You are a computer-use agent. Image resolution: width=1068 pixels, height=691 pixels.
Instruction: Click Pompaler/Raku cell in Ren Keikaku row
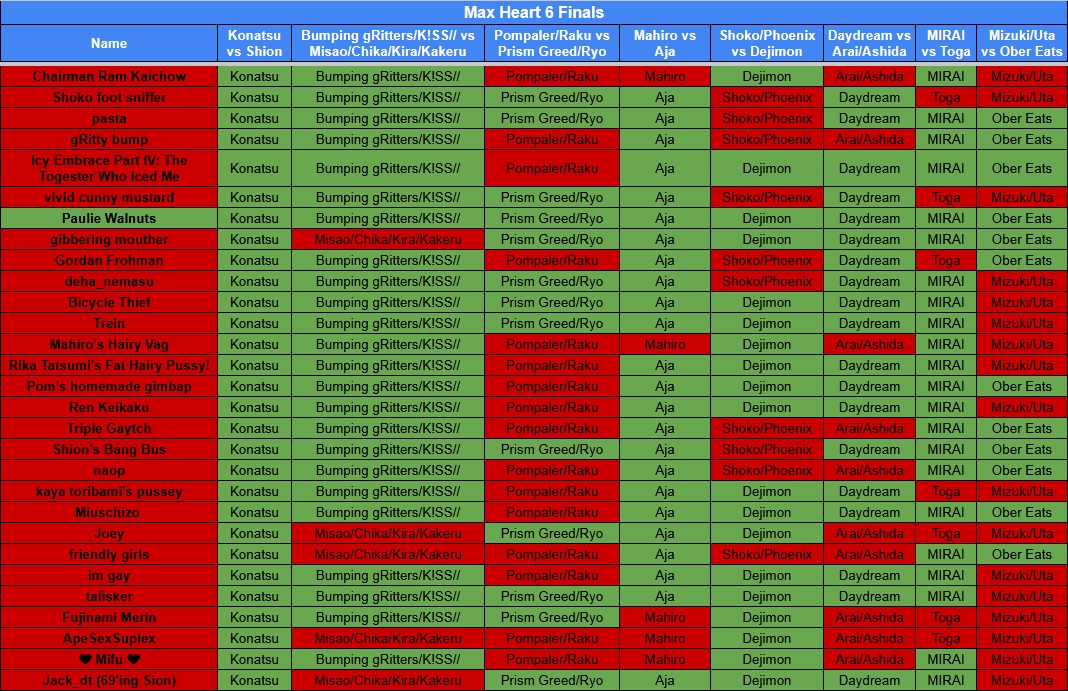(552, 407)
